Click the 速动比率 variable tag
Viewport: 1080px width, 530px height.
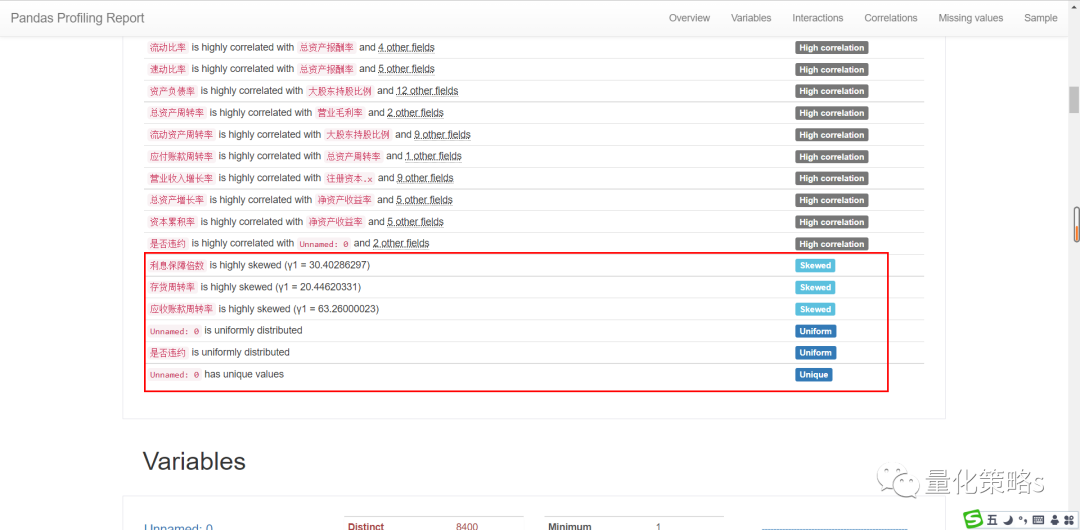168,69
